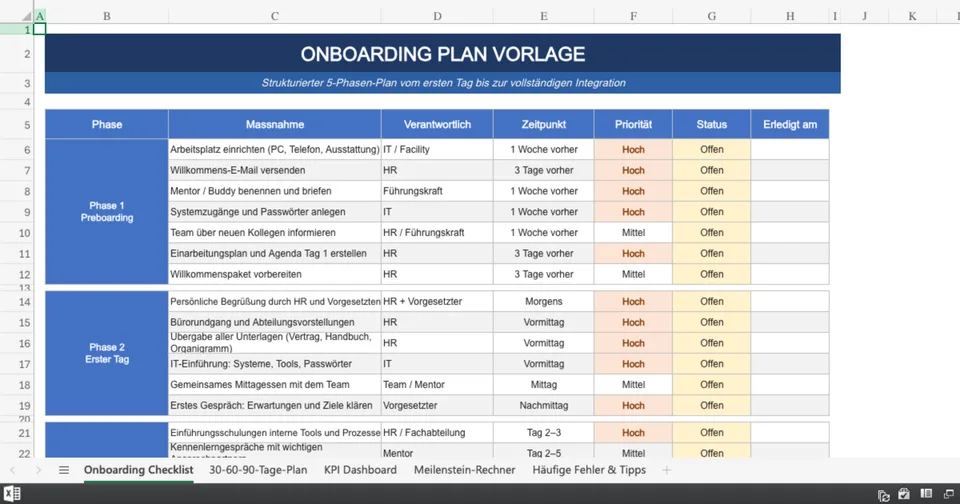Viewport: 960px width, 504px height.
Task: Select row 5 header
Action: coord(17,125)
